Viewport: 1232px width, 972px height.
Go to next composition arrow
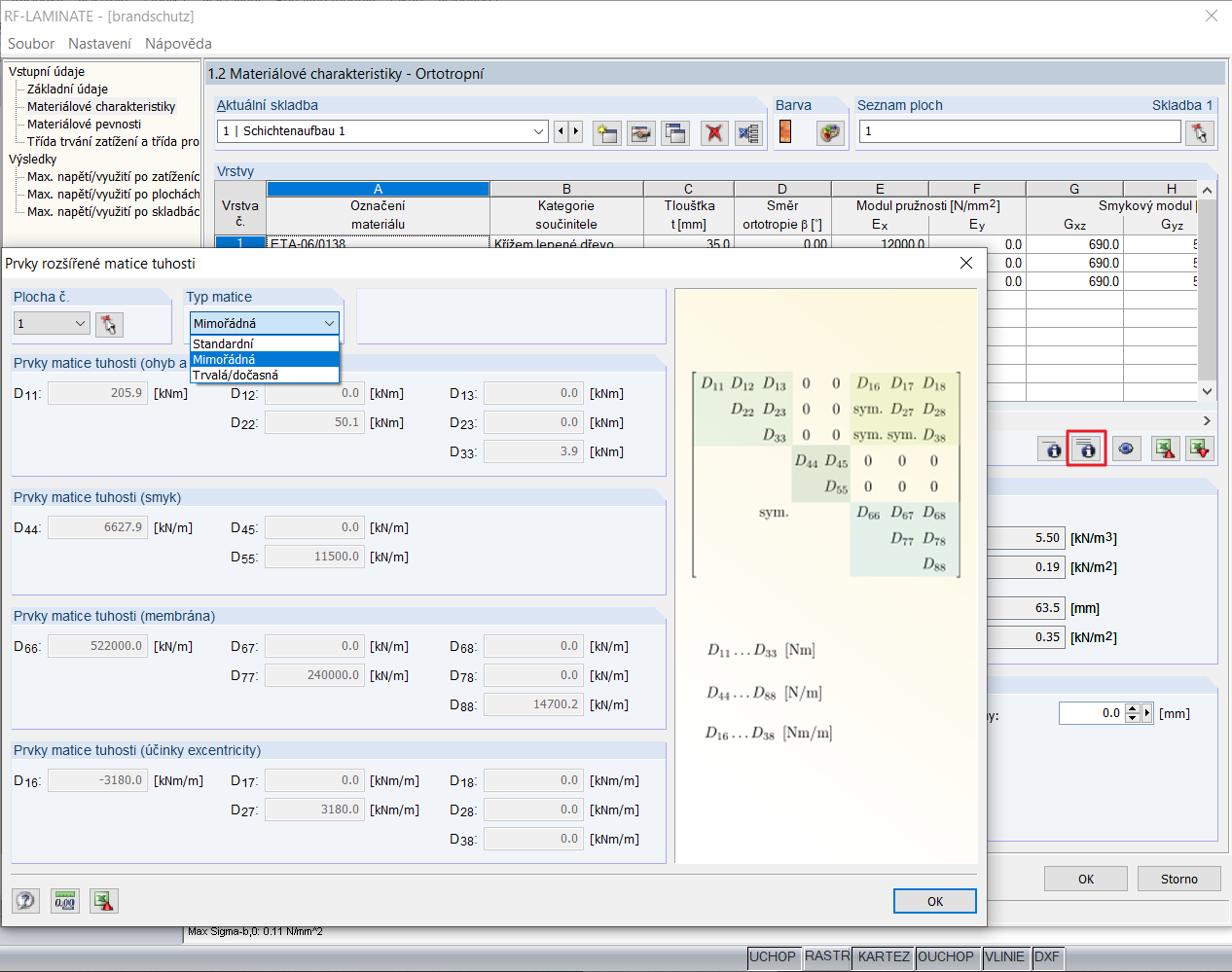point(575,131)
